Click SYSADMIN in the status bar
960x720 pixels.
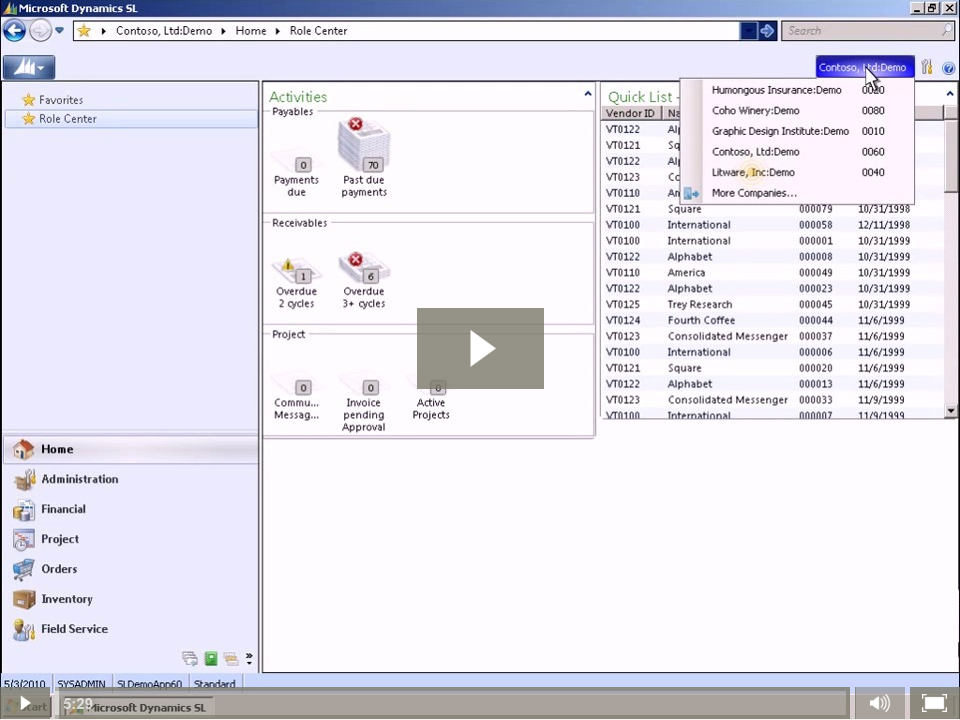[81, 683]
